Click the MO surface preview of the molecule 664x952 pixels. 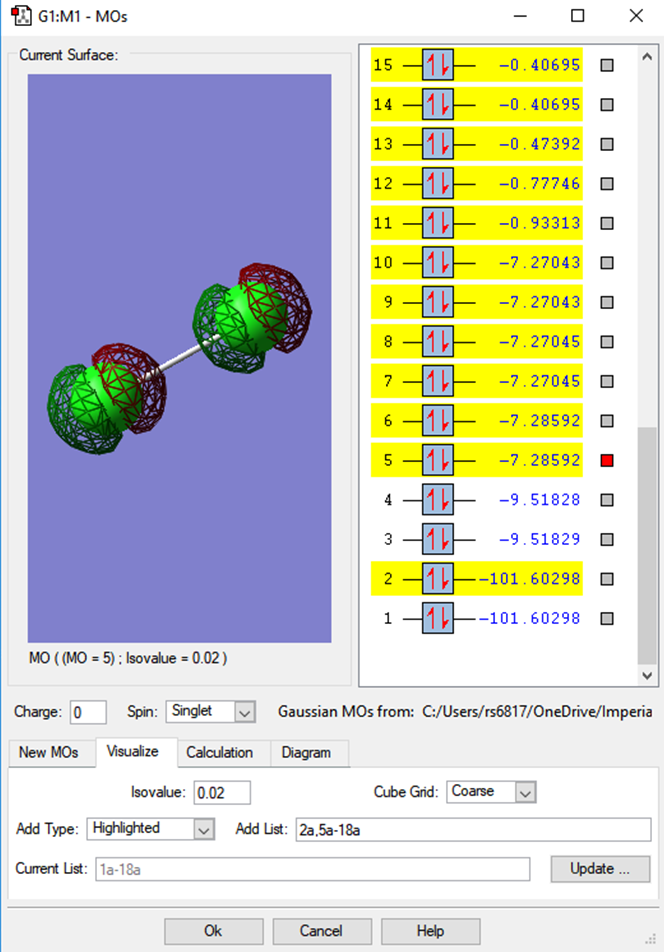pyautogui.click(x=180, y=358)
